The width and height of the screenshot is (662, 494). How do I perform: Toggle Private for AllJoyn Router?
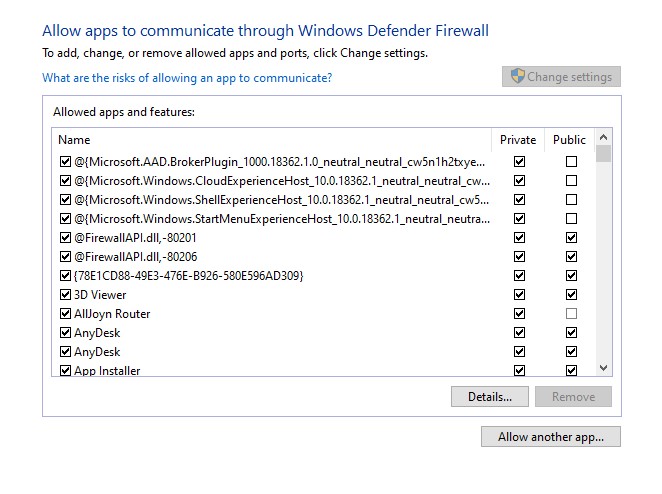tap(519, 314)
